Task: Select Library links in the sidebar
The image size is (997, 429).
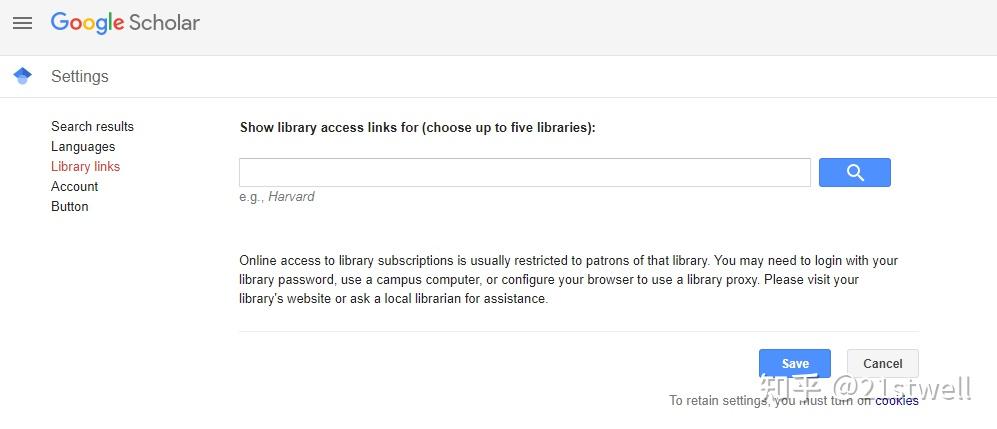Action: (x=85, y=166)
